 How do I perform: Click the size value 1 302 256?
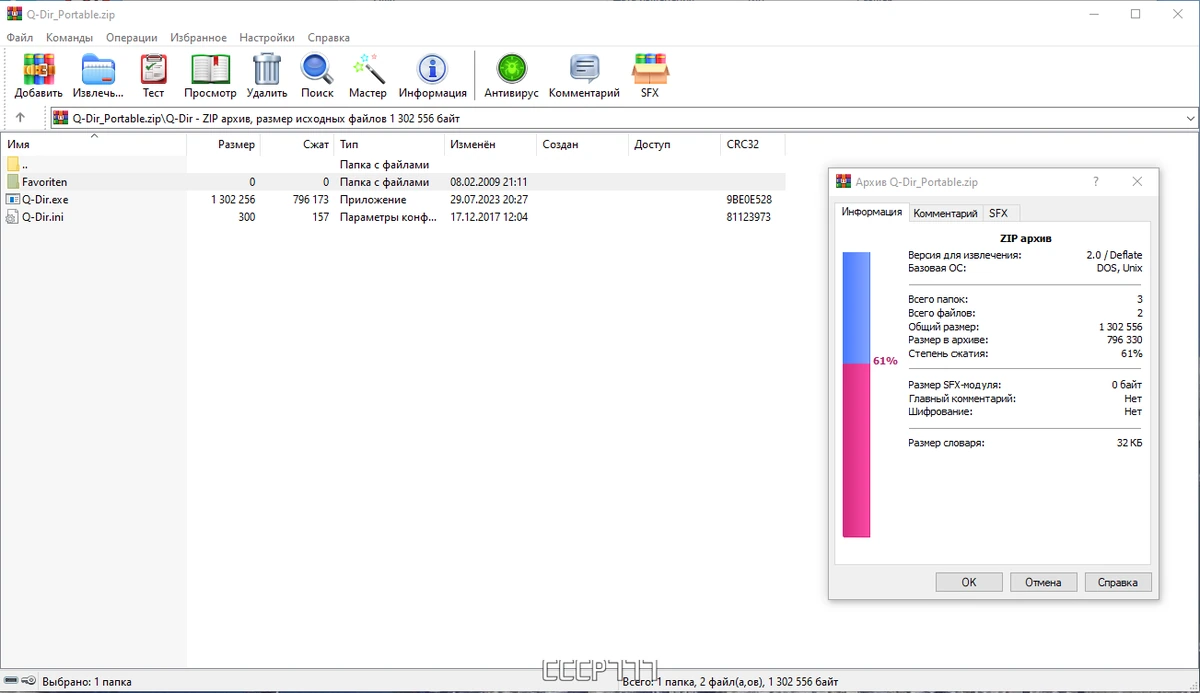233,199
